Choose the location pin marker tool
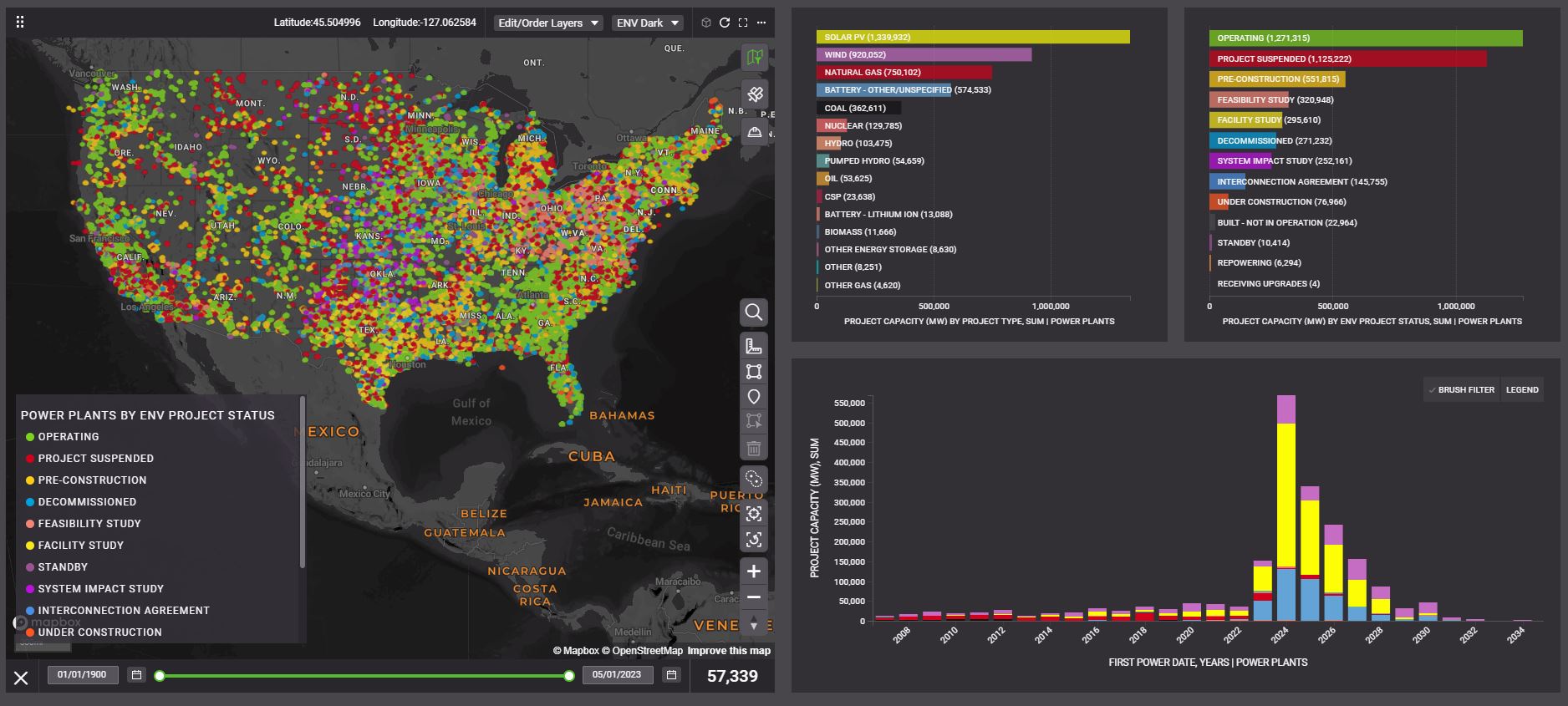This screenshot has height=706, width=1568. click(754, 397)
